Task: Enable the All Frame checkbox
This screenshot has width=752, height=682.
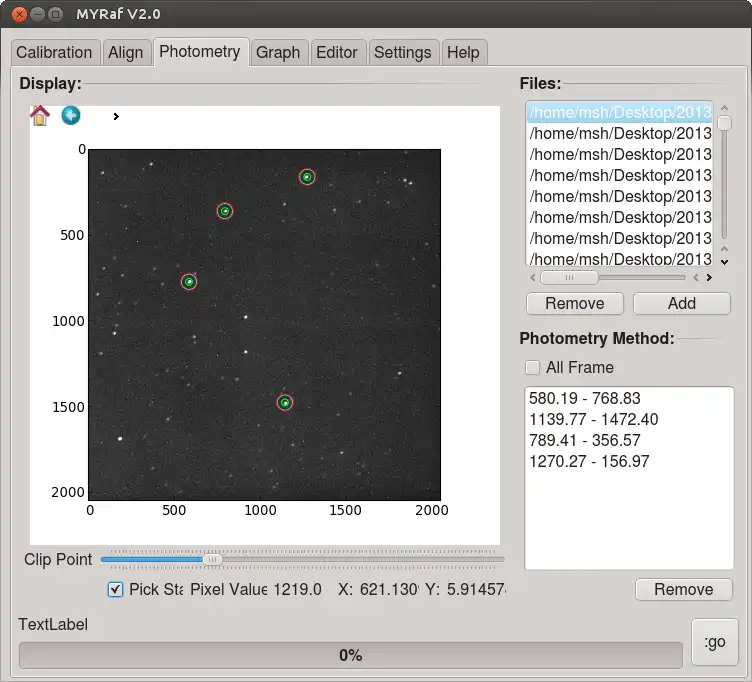Action: pos(533,367)
